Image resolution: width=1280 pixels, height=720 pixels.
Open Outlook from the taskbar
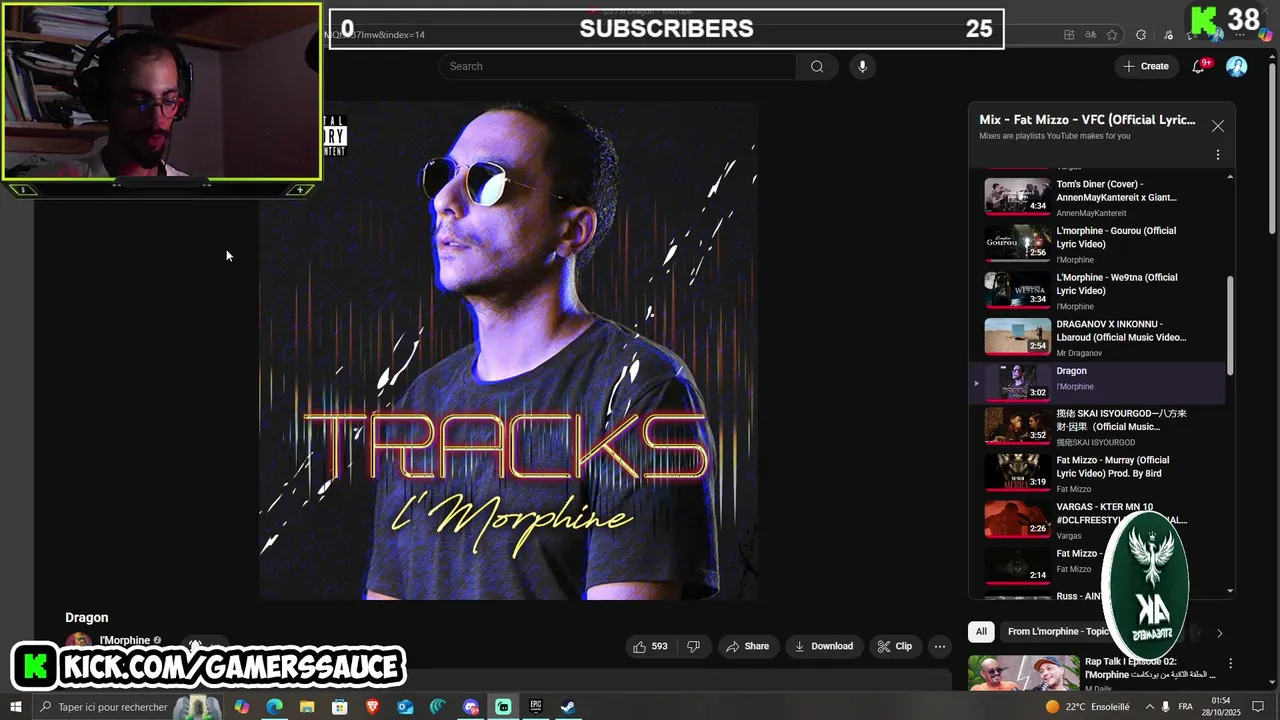[405, 707]
